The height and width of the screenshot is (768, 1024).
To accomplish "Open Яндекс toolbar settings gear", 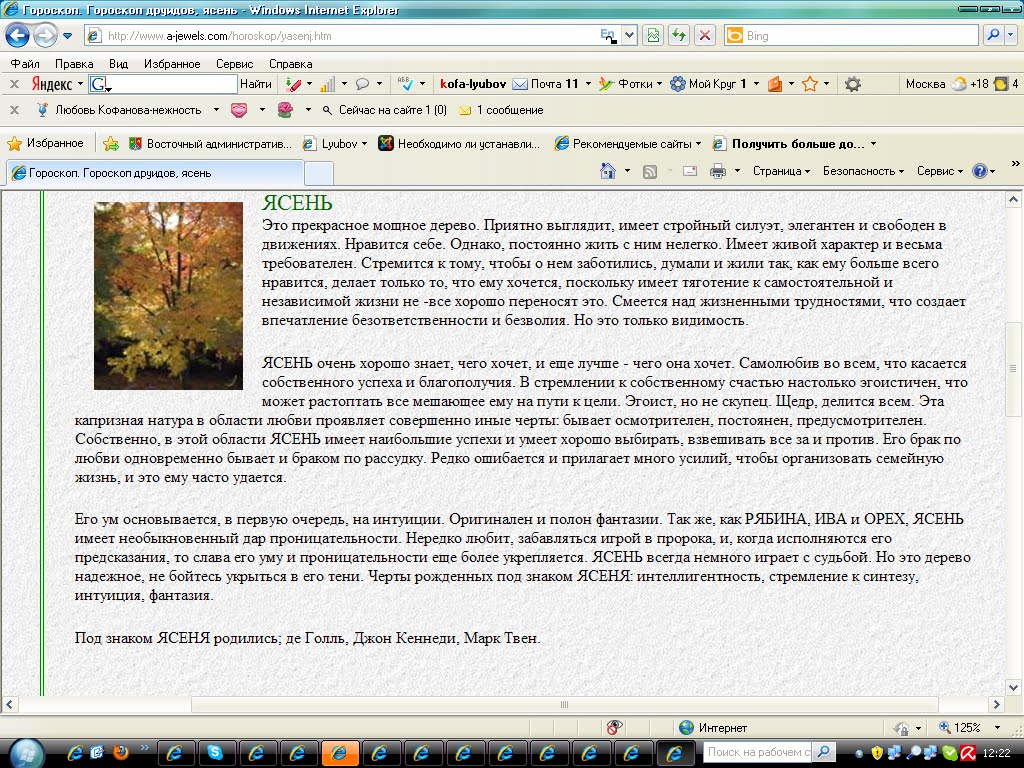I will coord(852,84).
